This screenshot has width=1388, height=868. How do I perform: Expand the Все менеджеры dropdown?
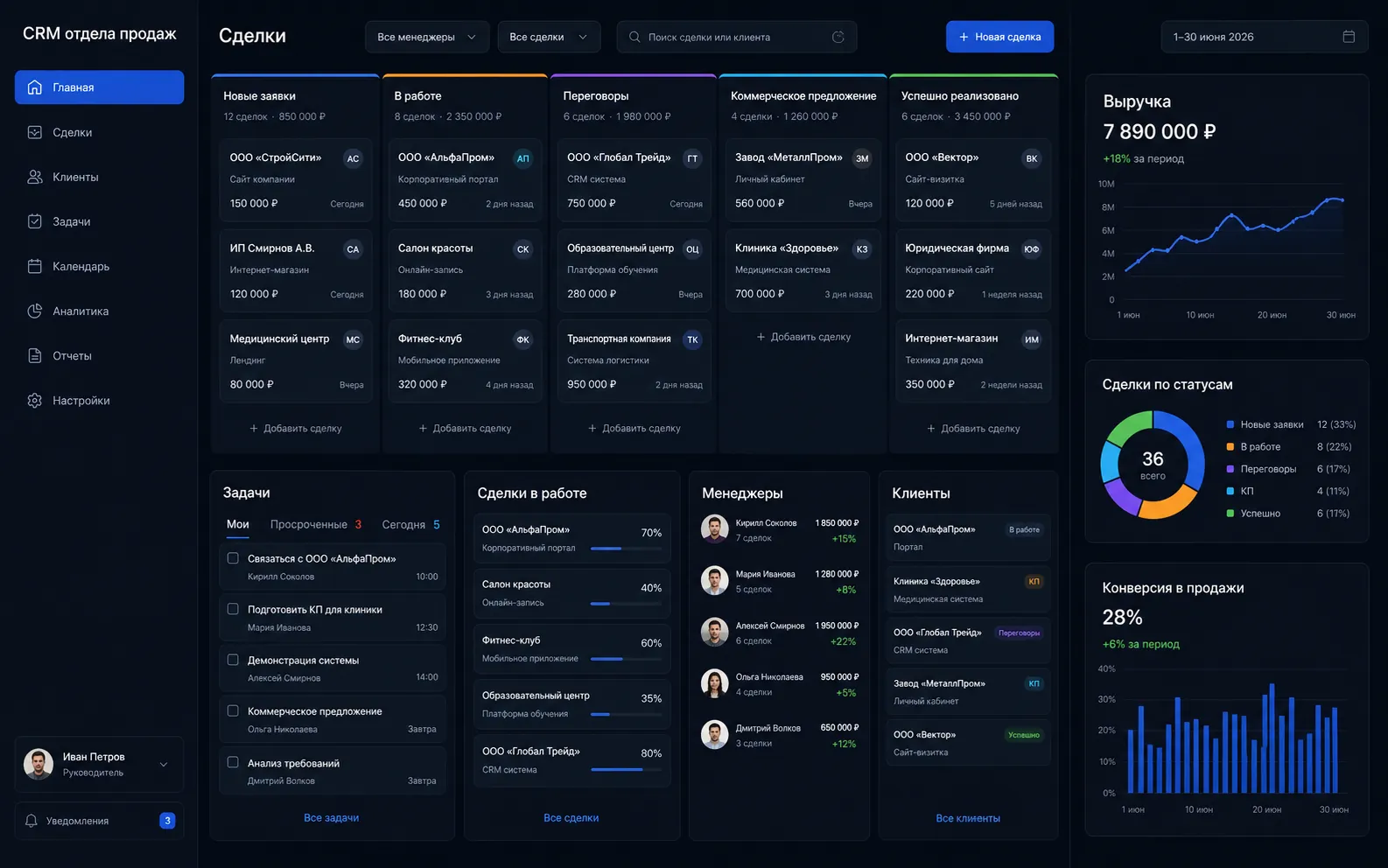(427, 37)
